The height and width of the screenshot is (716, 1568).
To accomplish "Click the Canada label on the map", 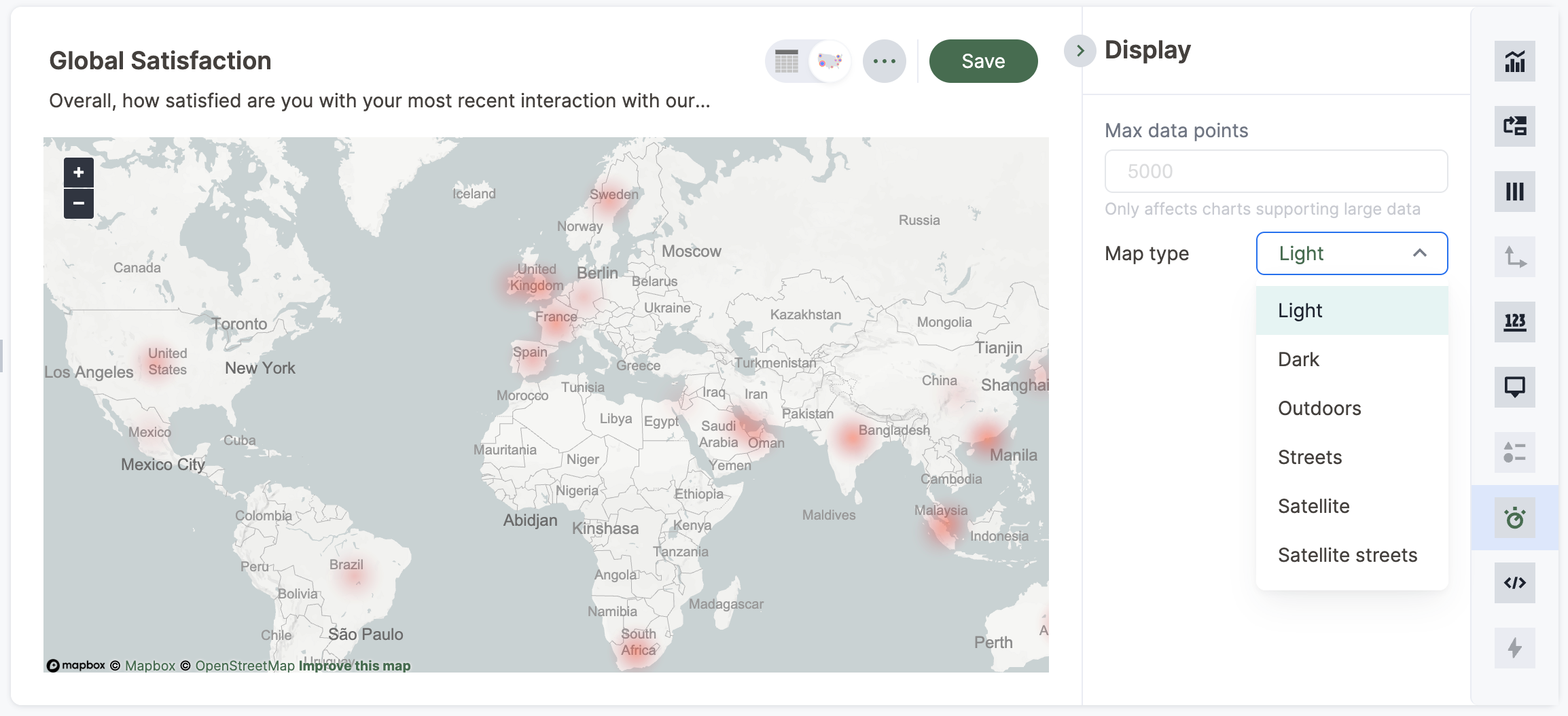I will click(137, 268).
